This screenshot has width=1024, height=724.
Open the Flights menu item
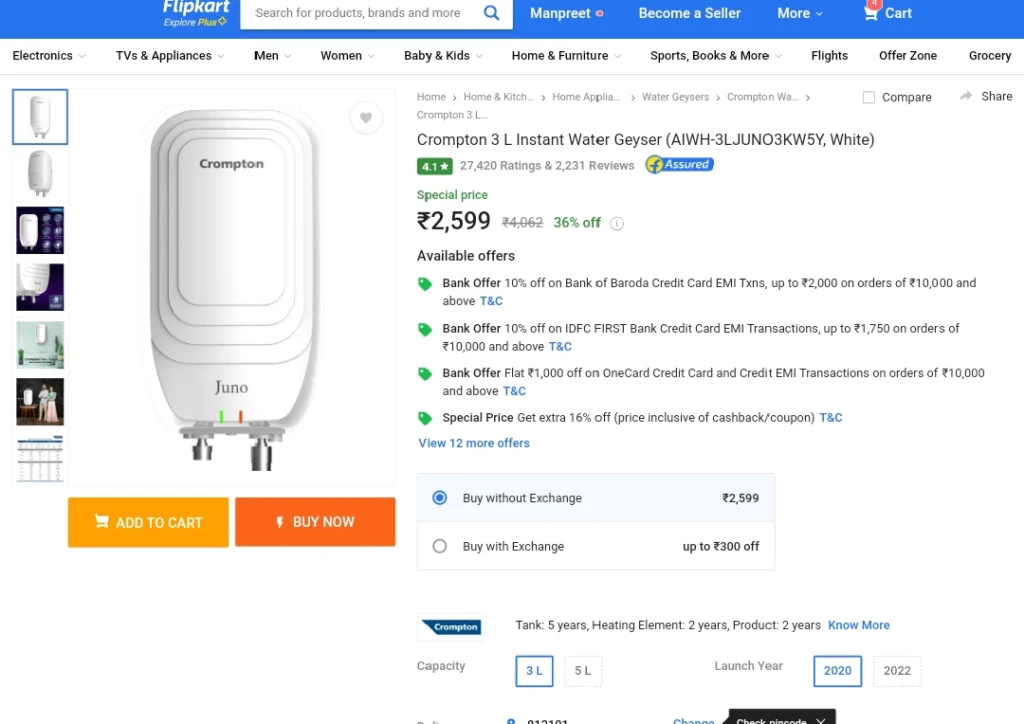[829, 55]
